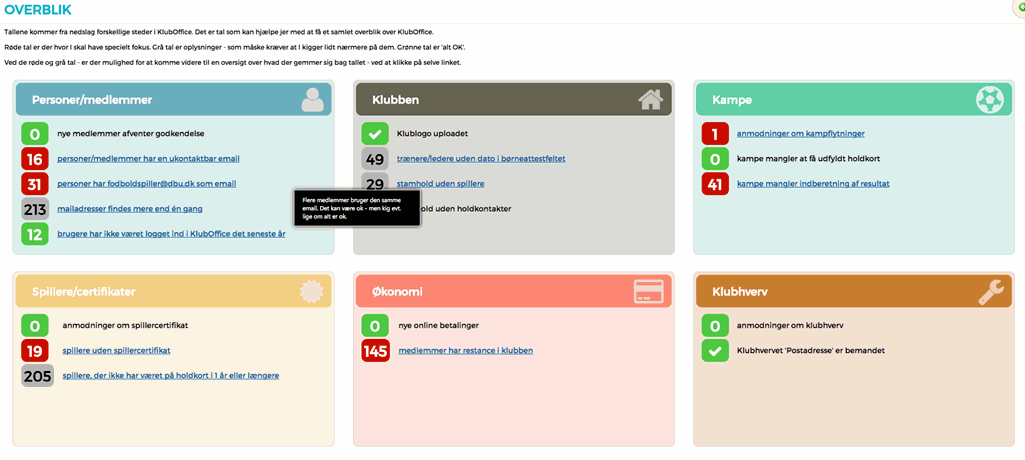Click the grey 213 duplicate mail badge

click(x=35, y=209)
